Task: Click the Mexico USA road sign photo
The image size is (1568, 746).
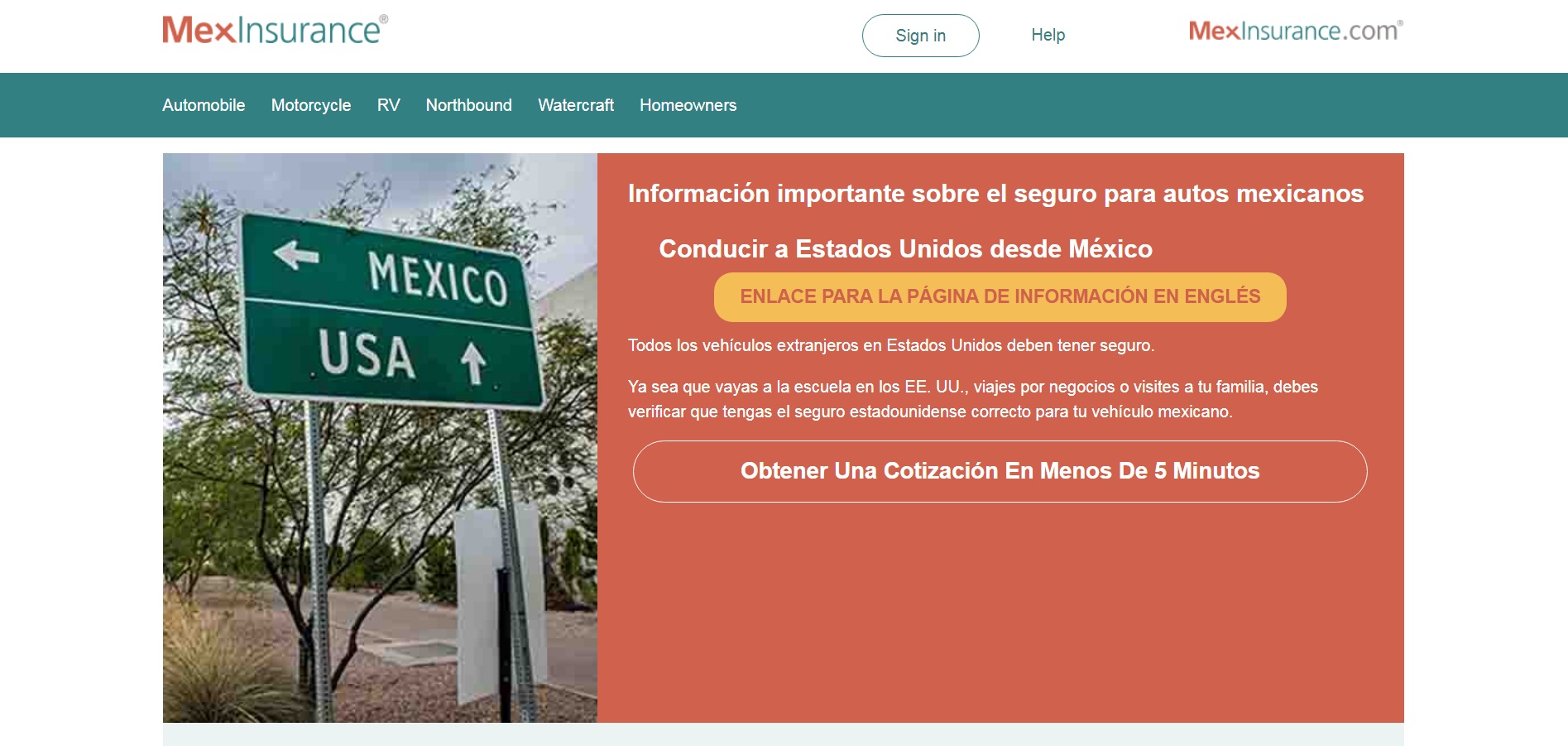Action: pos(380,437)
